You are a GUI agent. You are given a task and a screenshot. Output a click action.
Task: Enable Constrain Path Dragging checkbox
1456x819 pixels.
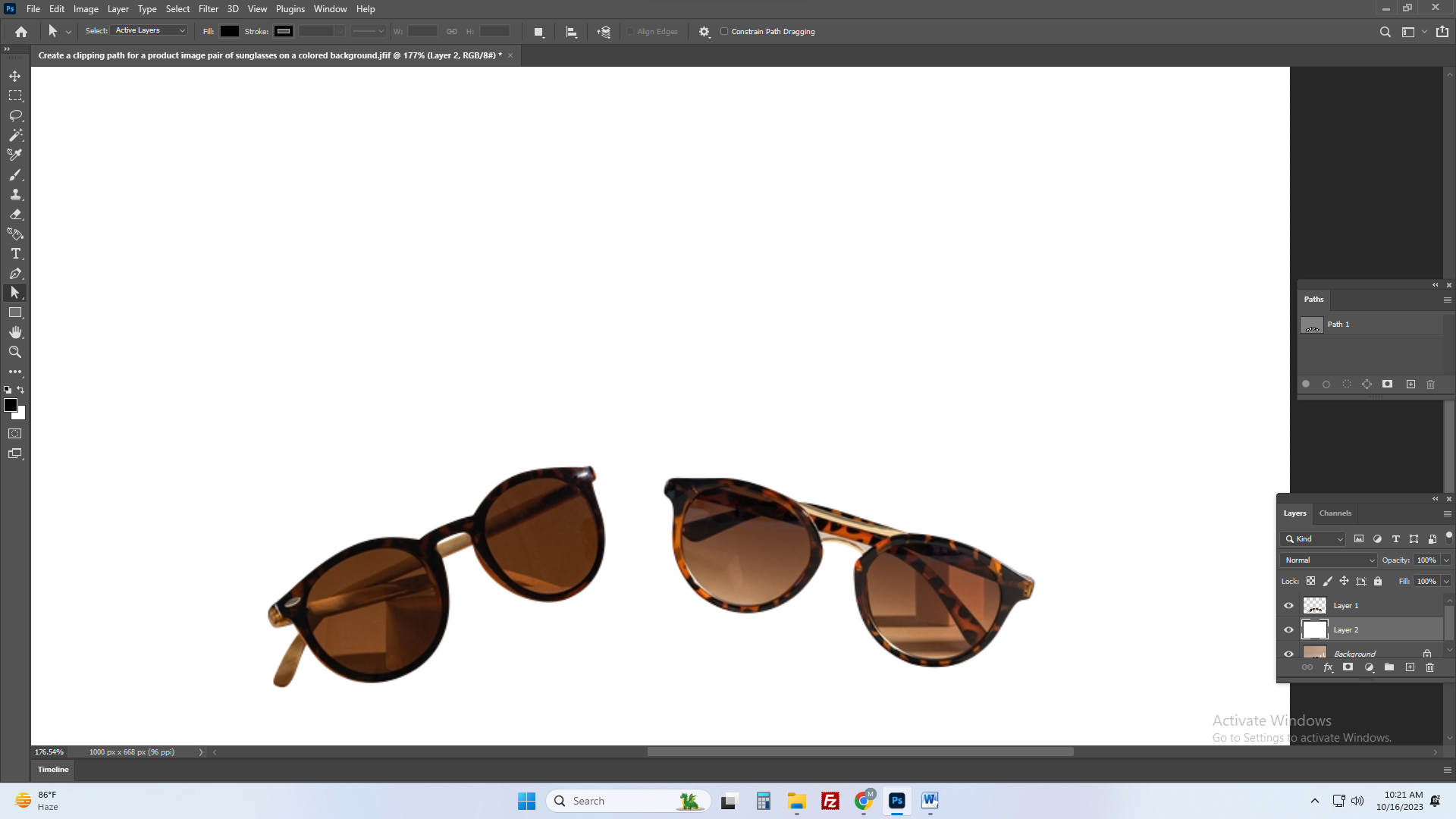click(724, 31)
